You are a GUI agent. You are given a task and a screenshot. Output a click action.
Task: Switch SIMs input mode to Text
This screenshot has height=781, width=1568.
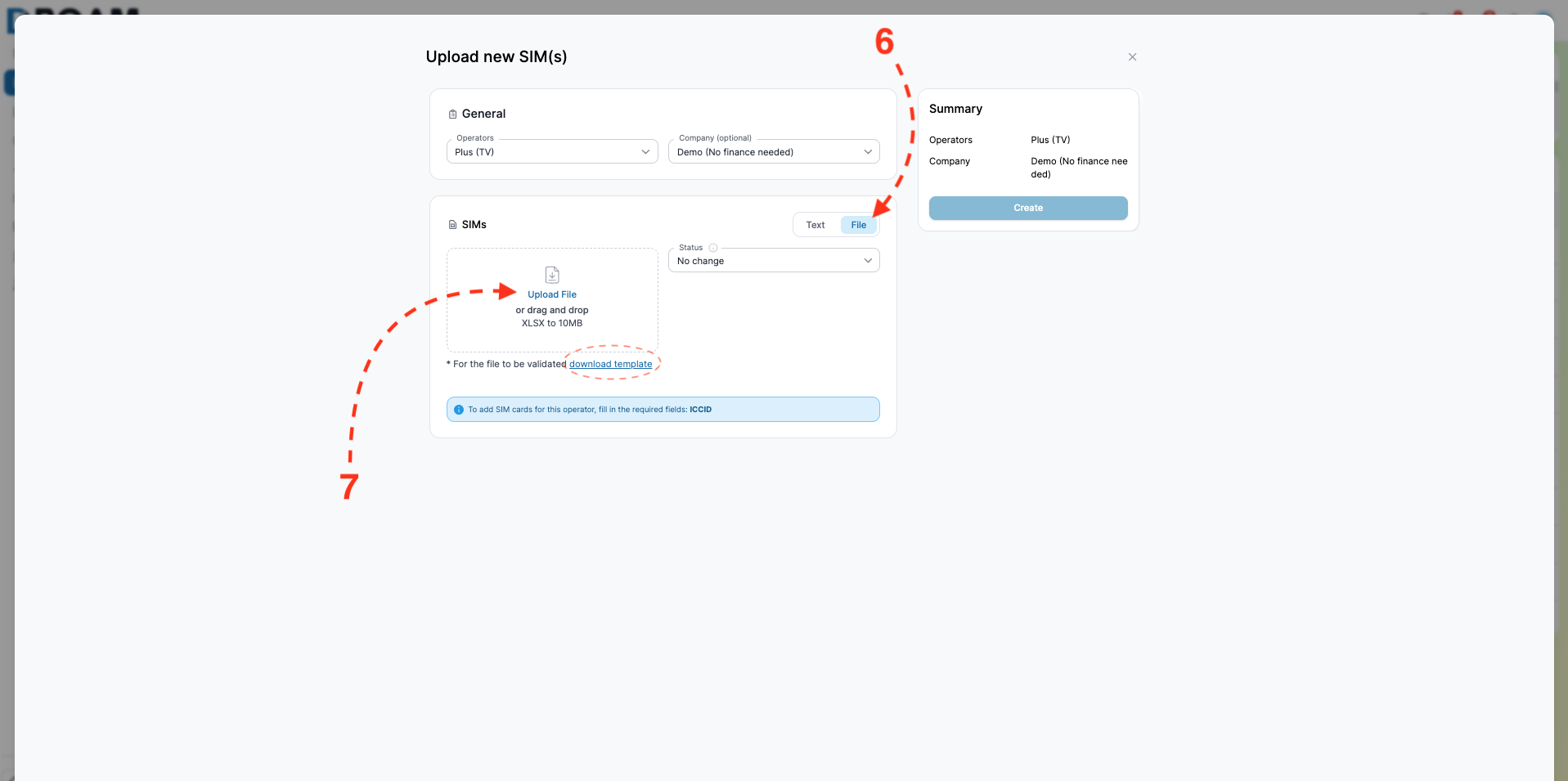coord(815,225)
